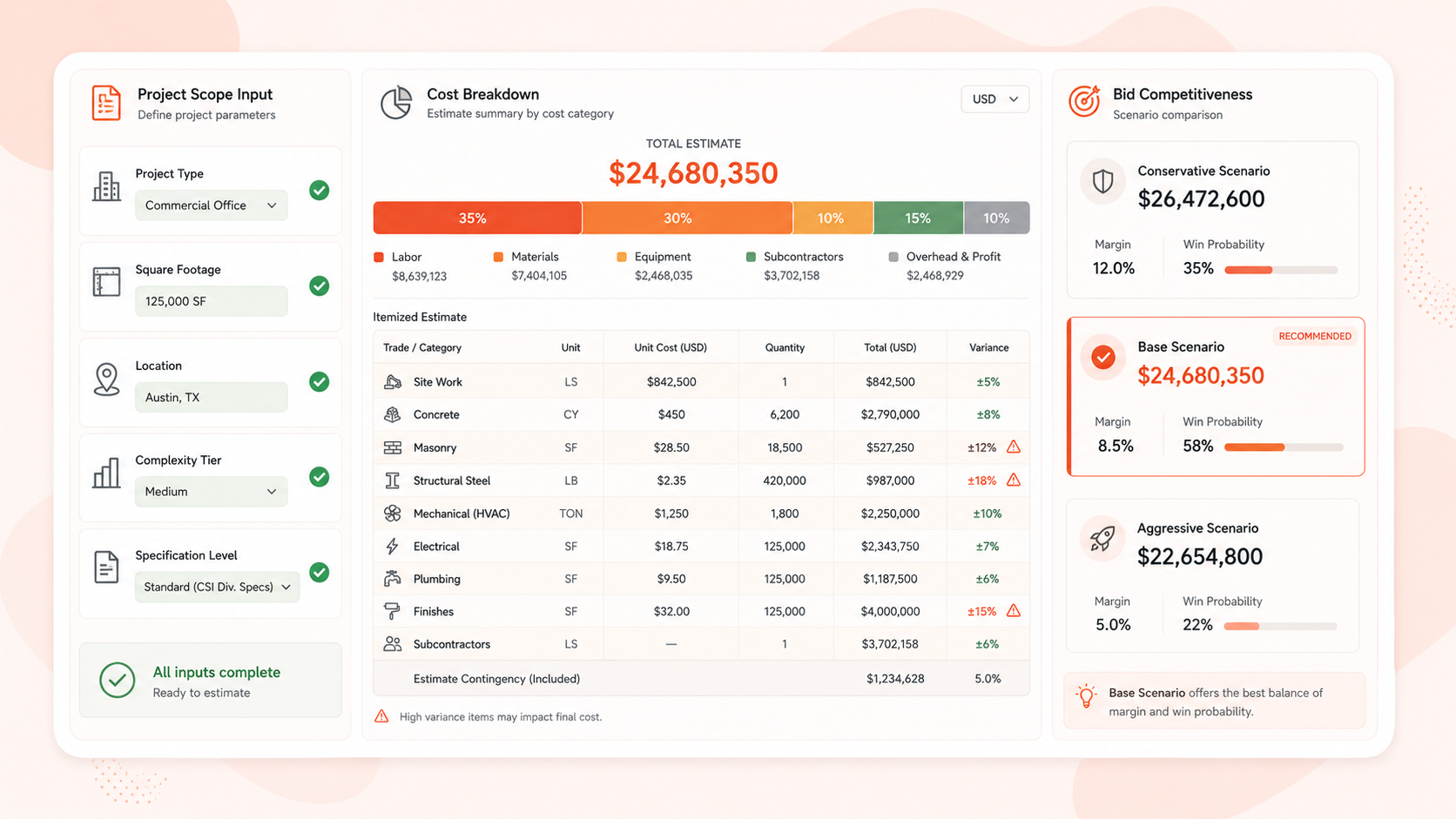The image size is (1456, 819).
Task: Click the Subcontractors people icon
Action: pyautogui.click(x=393, y=644)
